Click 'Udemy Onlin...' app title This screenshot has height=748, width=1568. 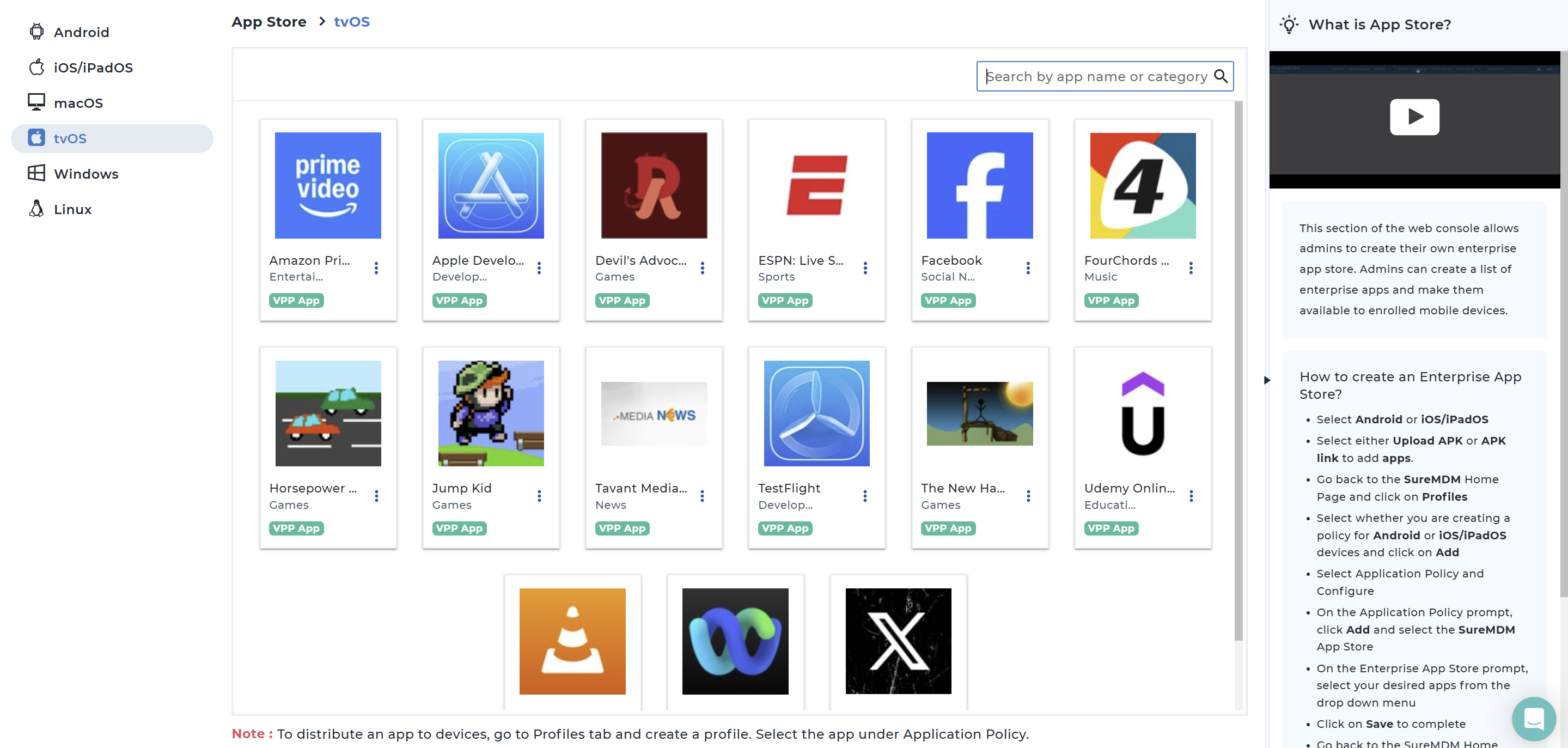coord(1129,488)
